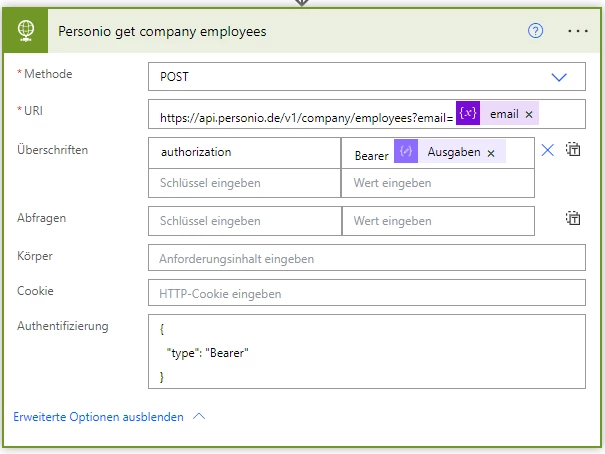The height and width of the screenshot is (454, 605).
Task: Click into the URI input field
Action: (367, 114)
